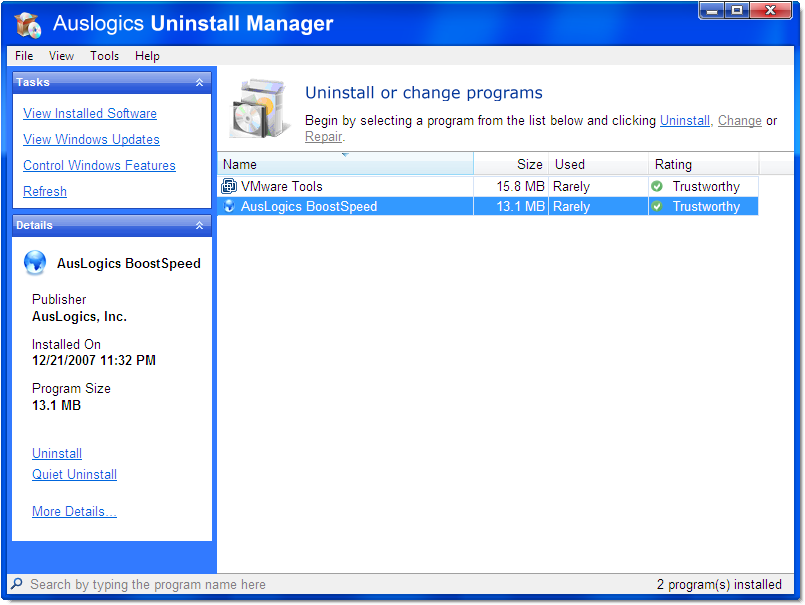Close the Uninstall Manager window
805x605 pixels.
[x=771, y=10]
